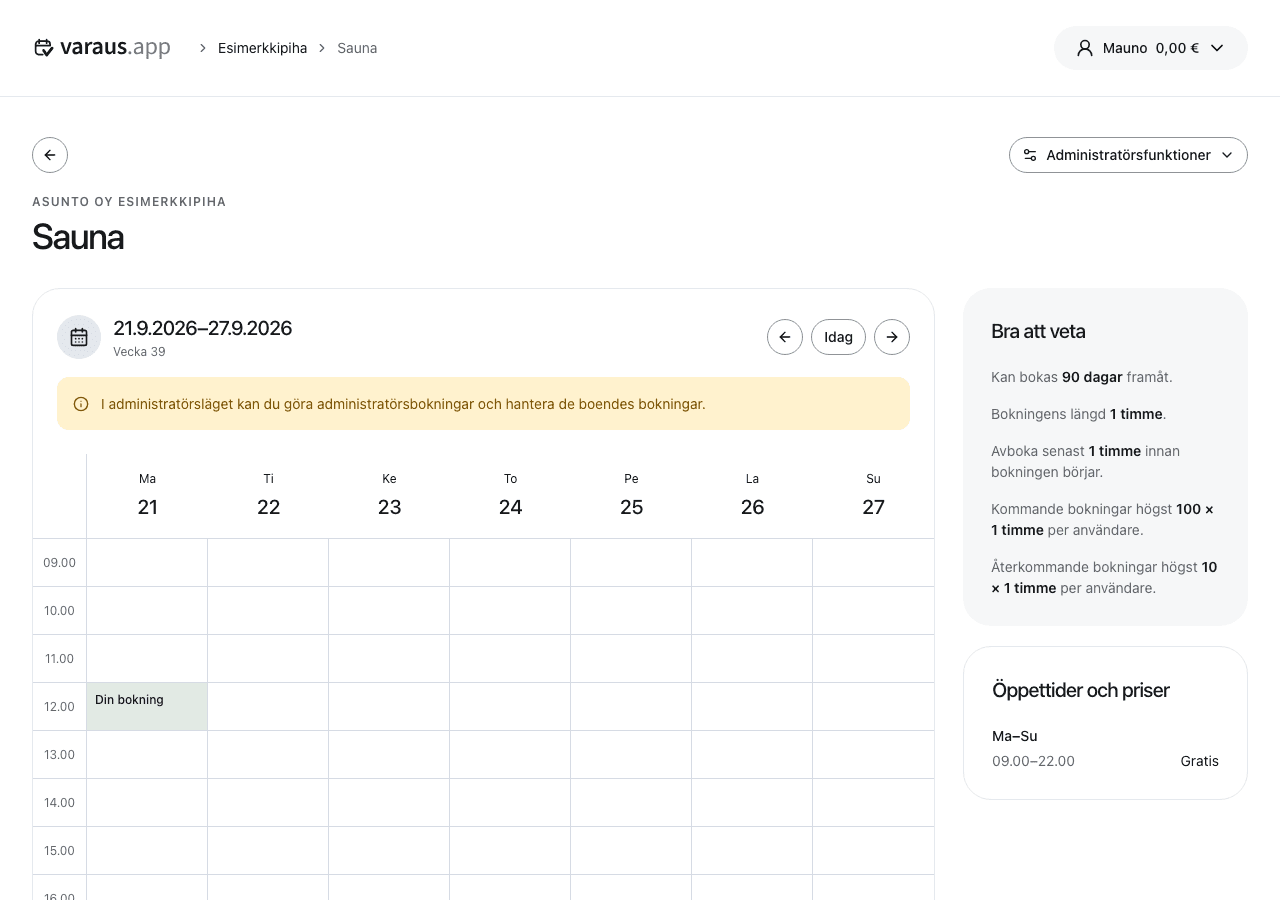
Task: Click the Ke 23 day header
Action: tap(389, 495)
